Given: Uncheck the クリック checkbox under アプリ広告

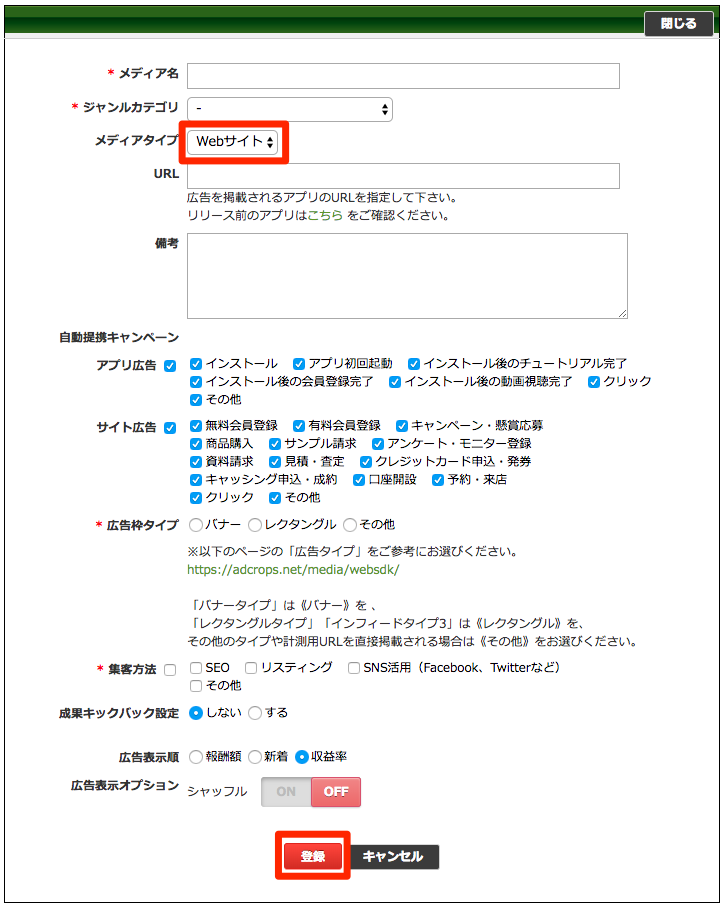Looking at the screenshot, I should pos(593,382).
